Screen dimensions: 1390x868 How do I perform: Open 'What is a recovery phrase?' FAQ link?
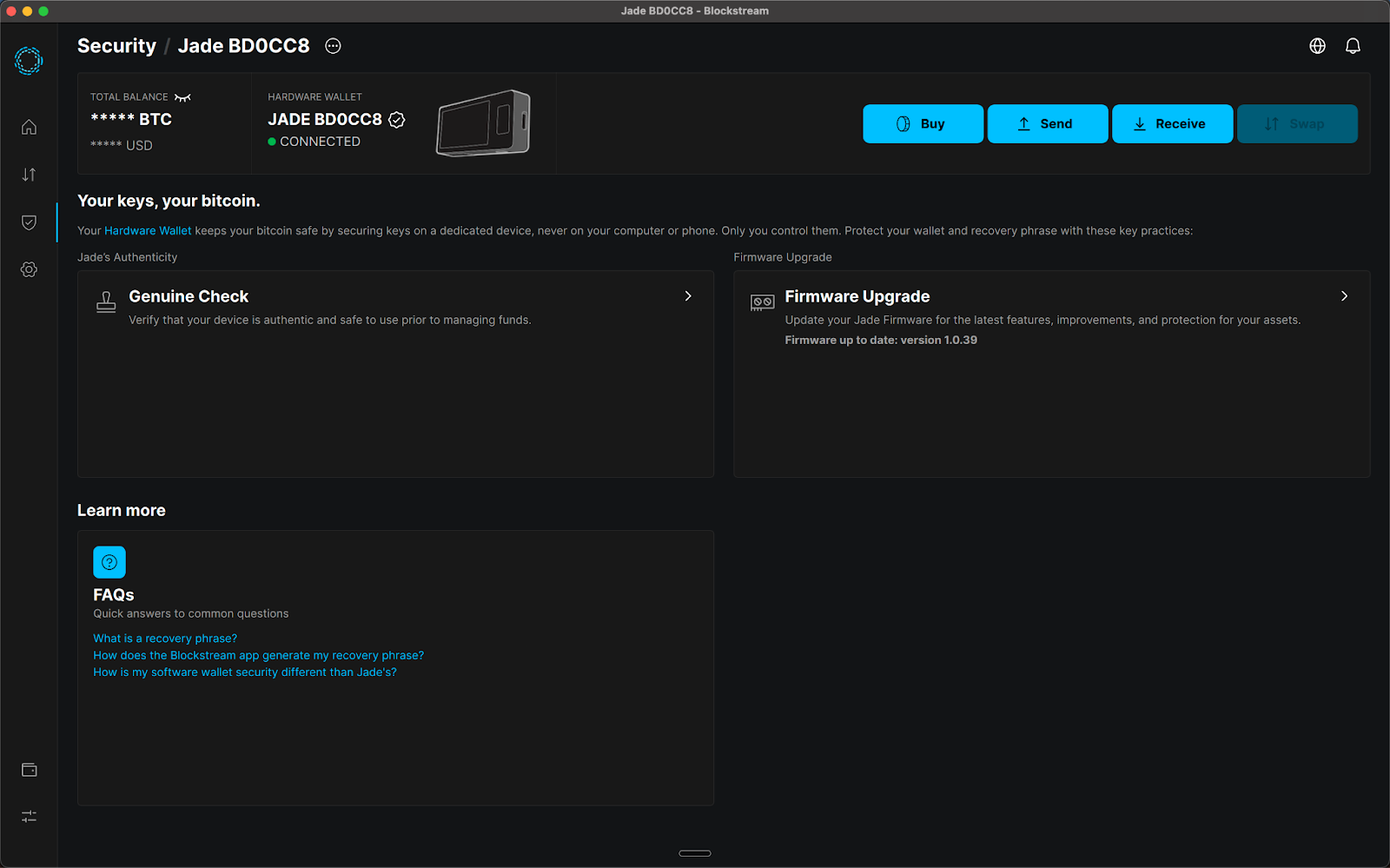(165, 638)
